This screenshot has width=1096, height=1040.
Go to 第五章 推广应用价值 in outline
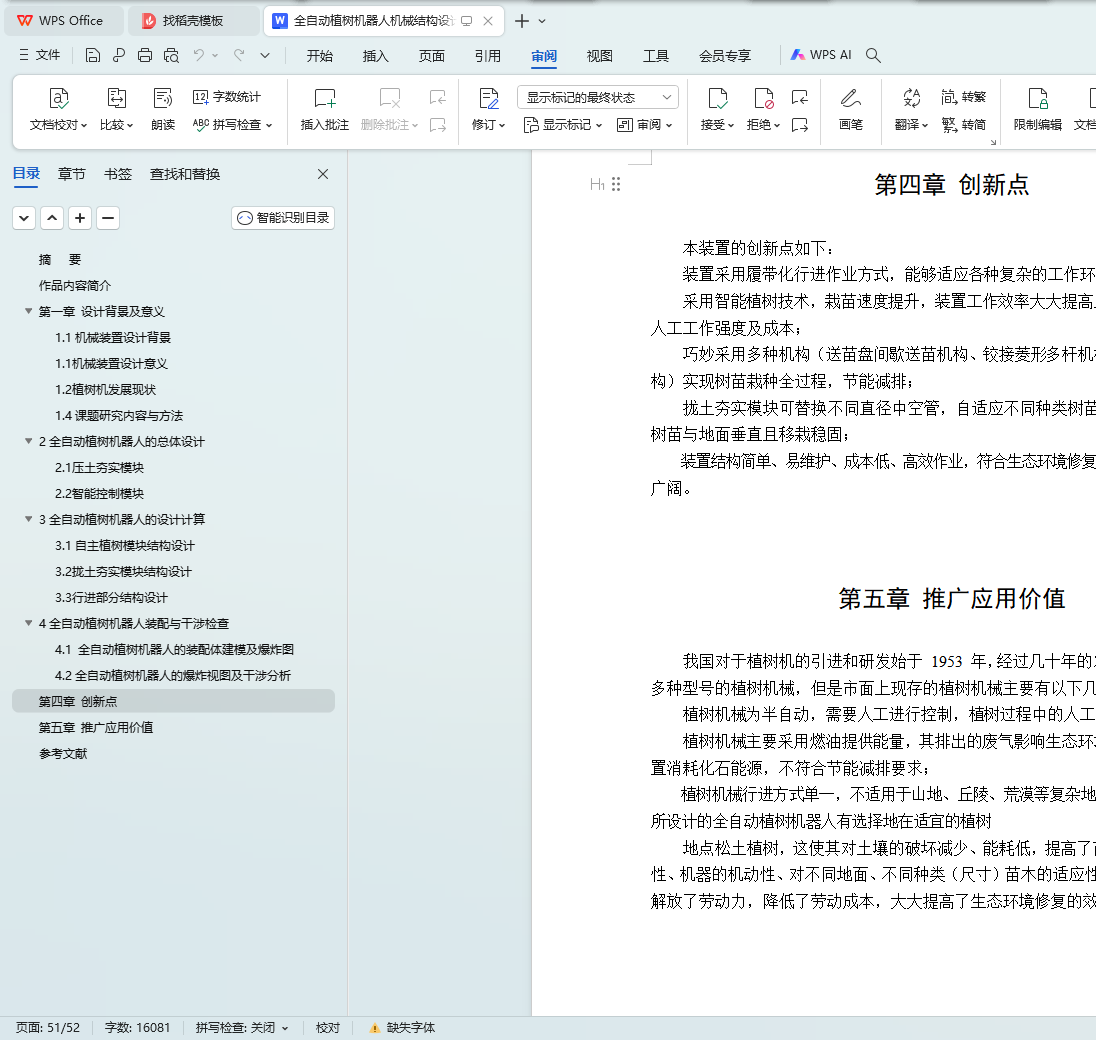(x=96, y=728)
